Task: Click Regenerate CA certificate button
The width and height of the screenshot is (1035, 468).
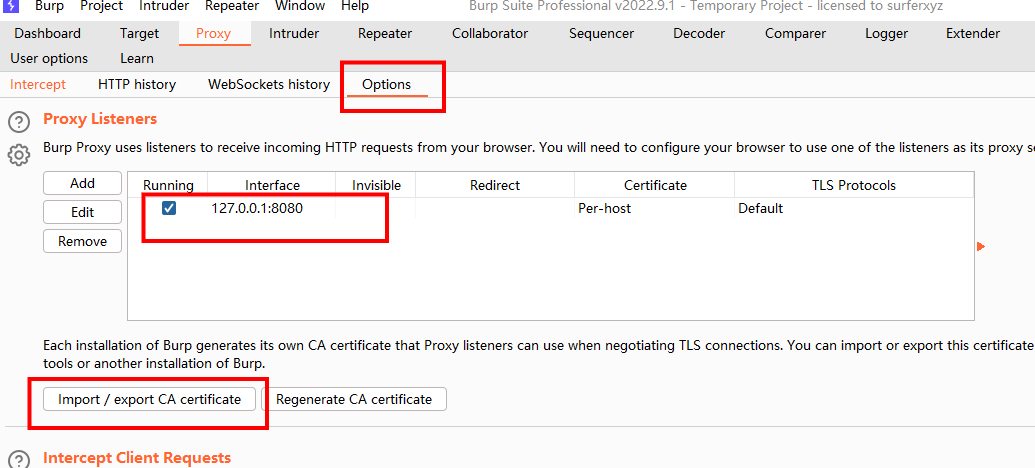Action: pyautogui.click(x=354, y=399)
